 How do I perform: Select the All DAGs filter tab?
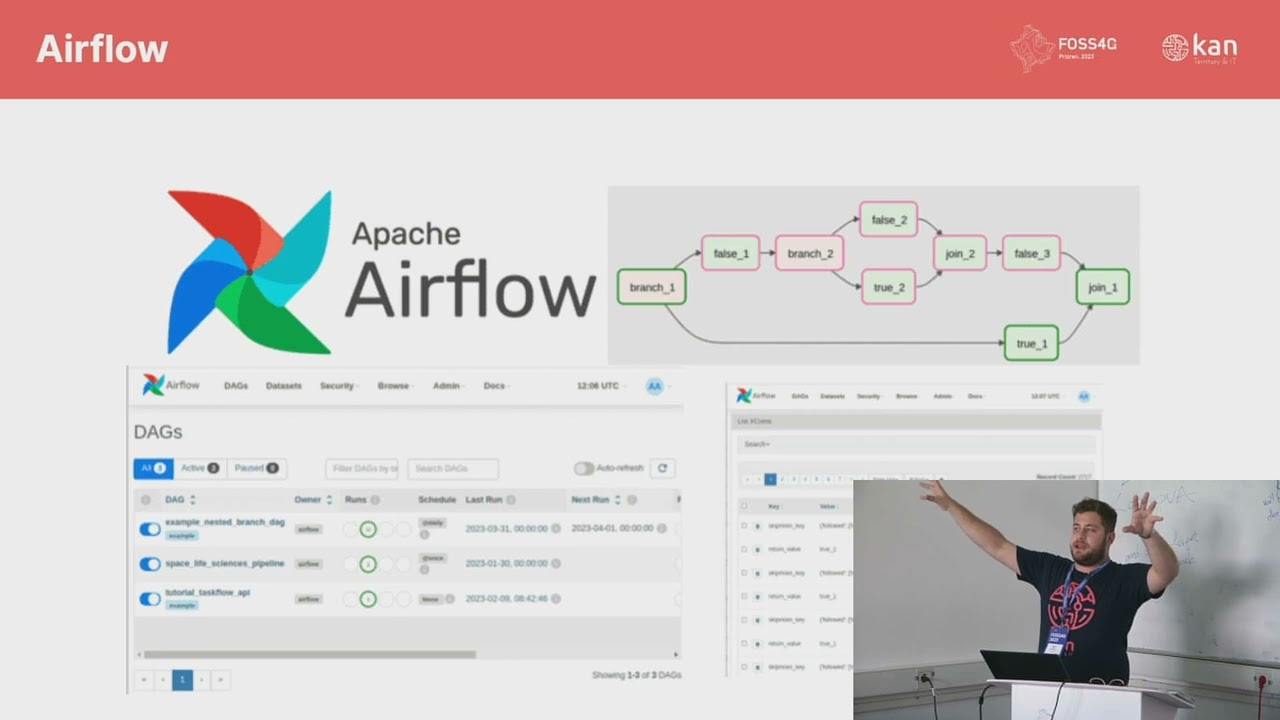point(154,468)
